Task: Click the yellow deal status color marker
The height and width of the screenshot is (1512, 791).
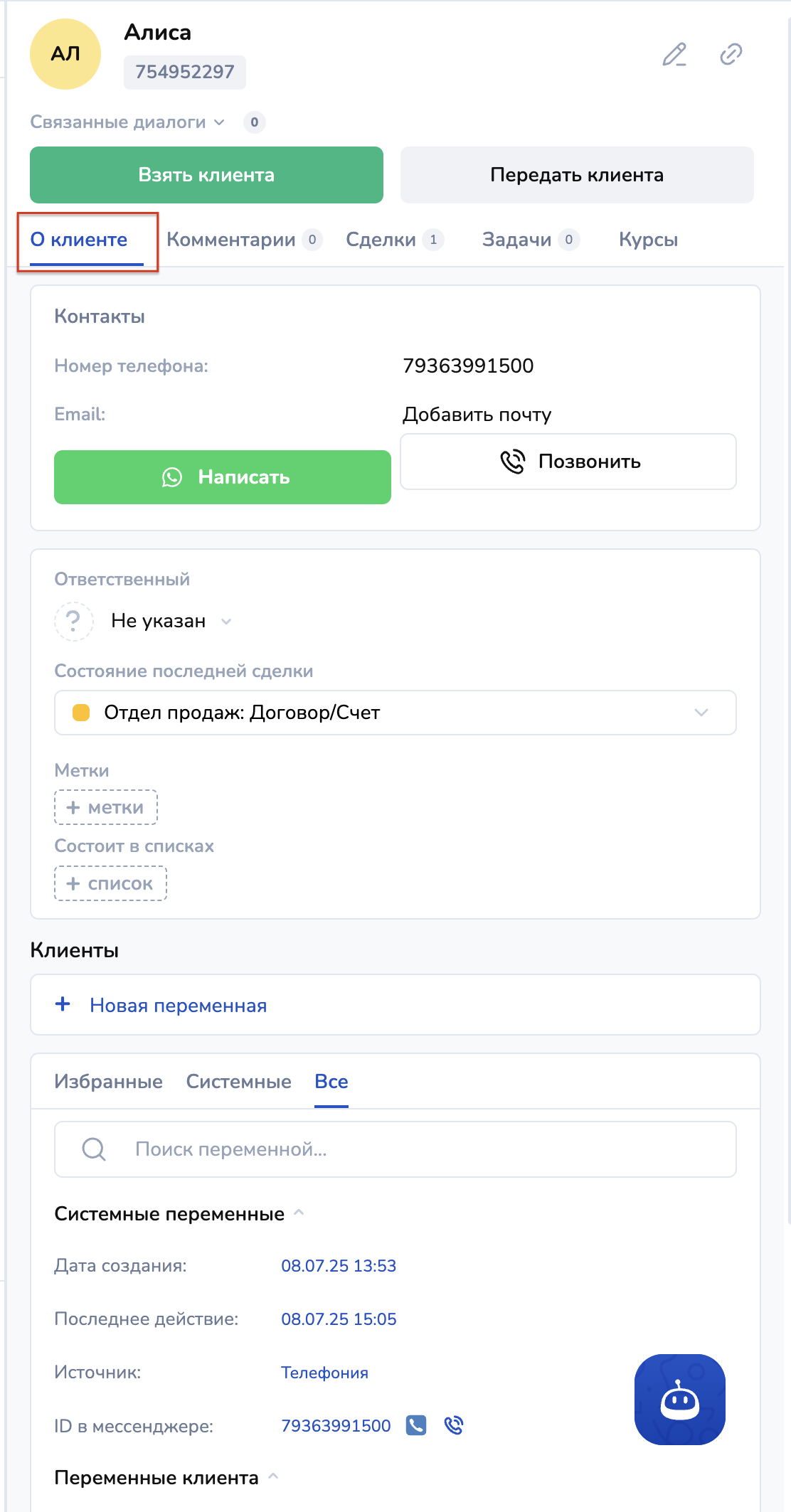Action: (x=81, y=713)
